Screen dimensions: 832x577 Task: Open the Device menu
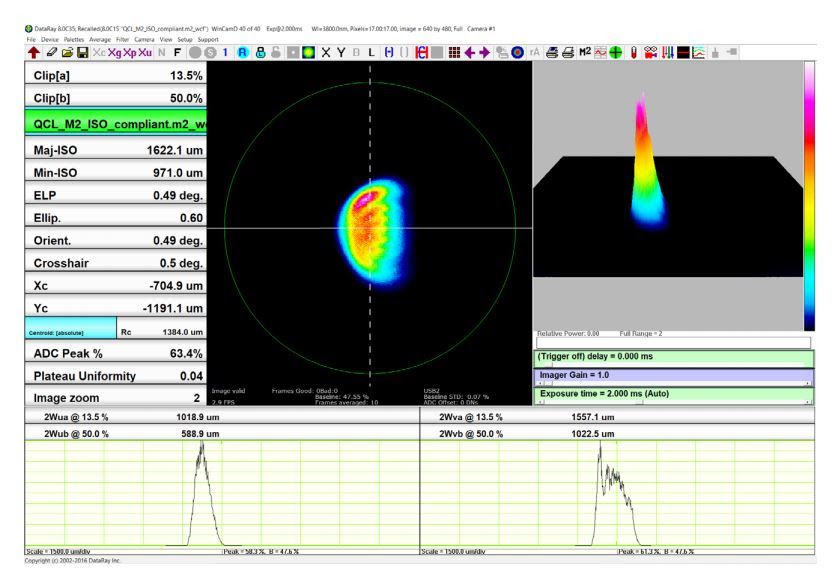pos(50,39)
